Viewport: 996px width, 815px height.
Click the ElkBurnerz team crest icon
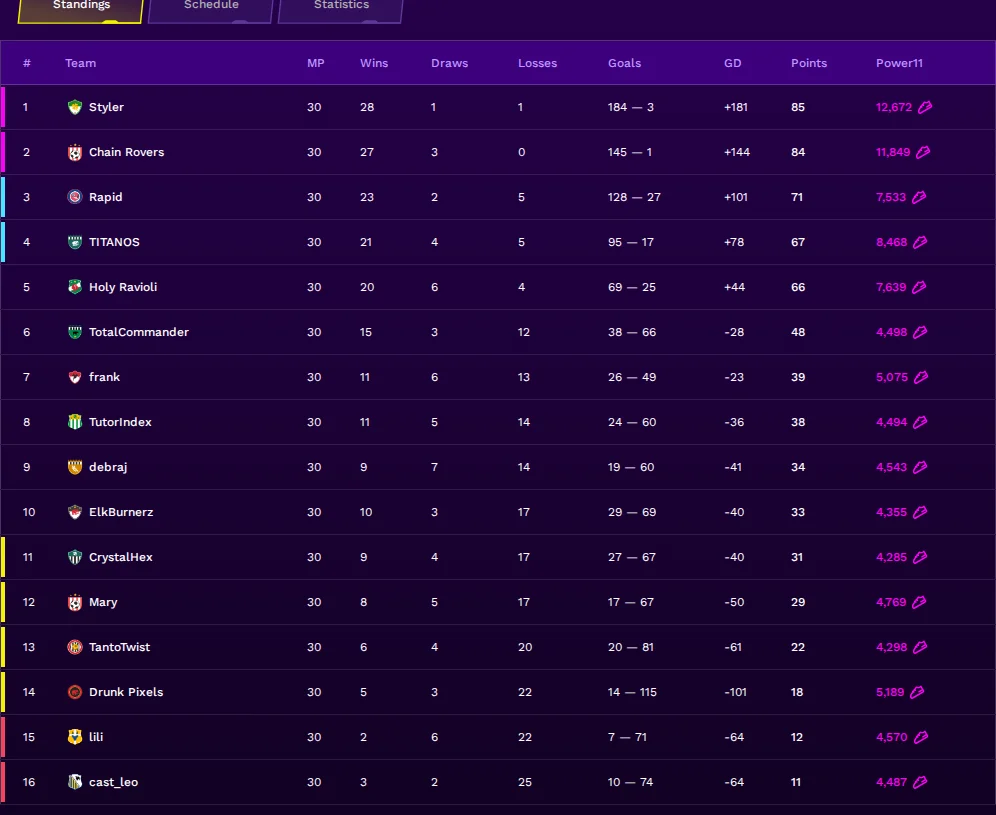(x=75, y=512)
